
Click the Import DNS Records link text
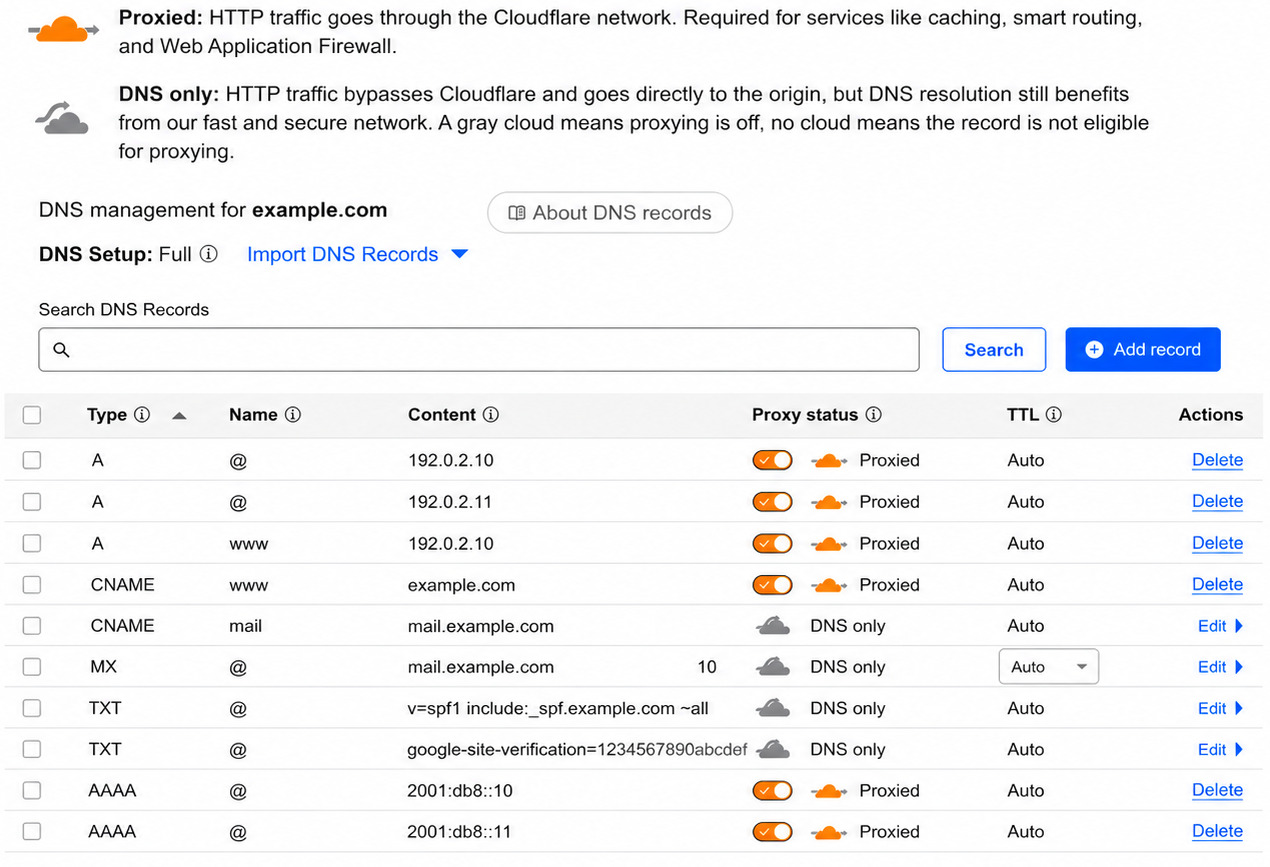(x=342, y=255)
